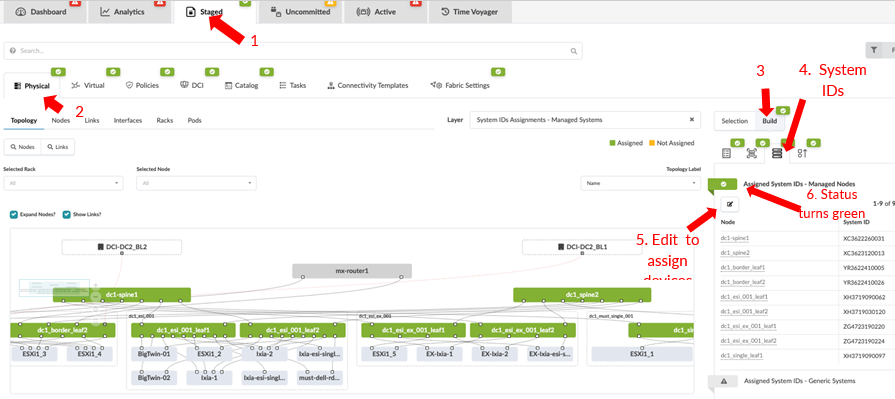Select the dc1_spine2 node in topology
The width and height of the screenshot is (895, 399).
[582, 295]
